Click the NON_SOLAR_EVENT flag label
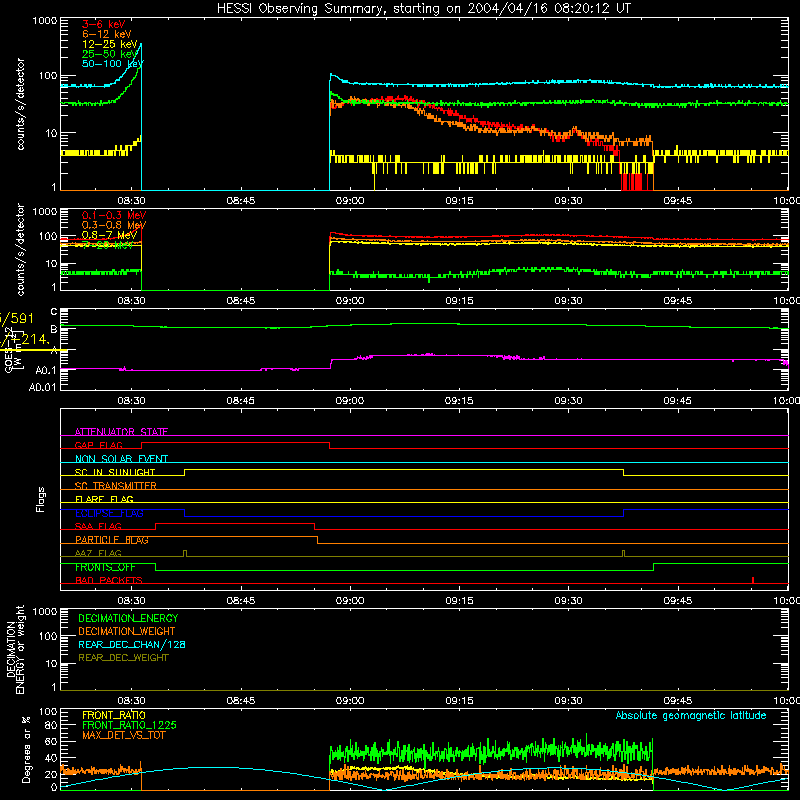The width and height of the screenshot is (800, 800). [x=121, y=459]
